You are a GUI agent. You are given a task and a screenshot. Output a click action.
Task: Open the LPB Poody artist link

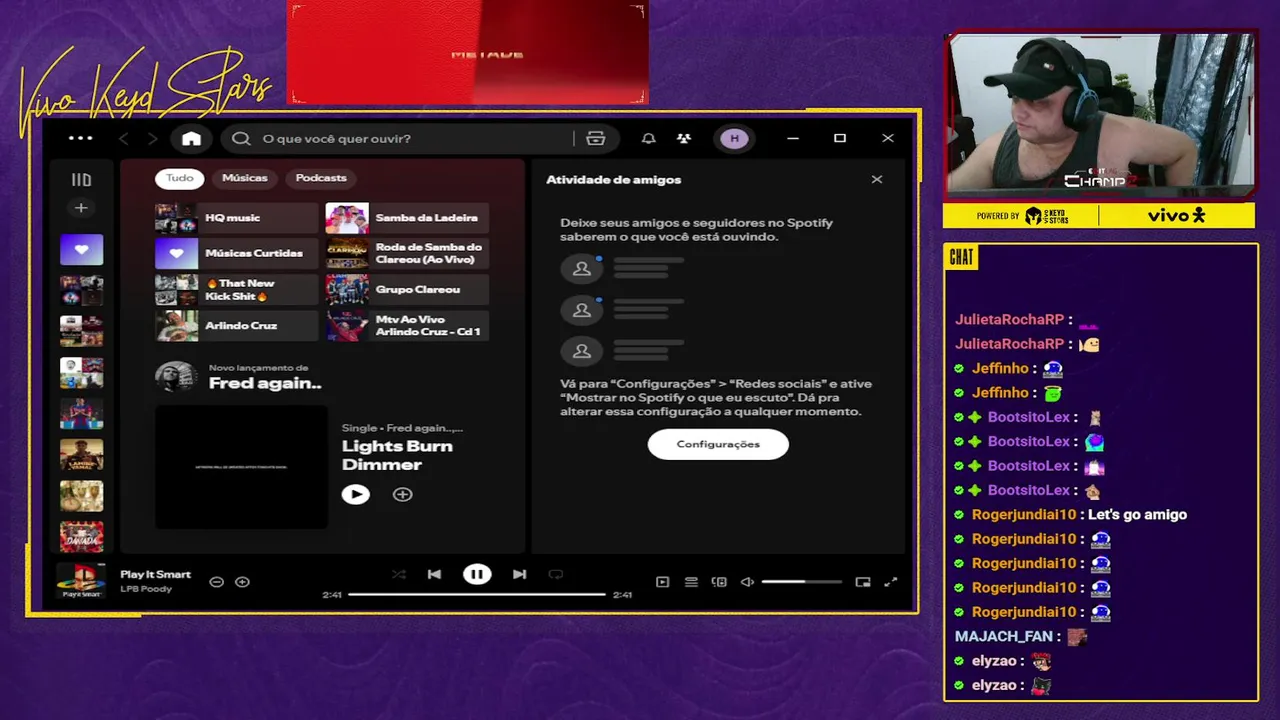tap(146, 589)
